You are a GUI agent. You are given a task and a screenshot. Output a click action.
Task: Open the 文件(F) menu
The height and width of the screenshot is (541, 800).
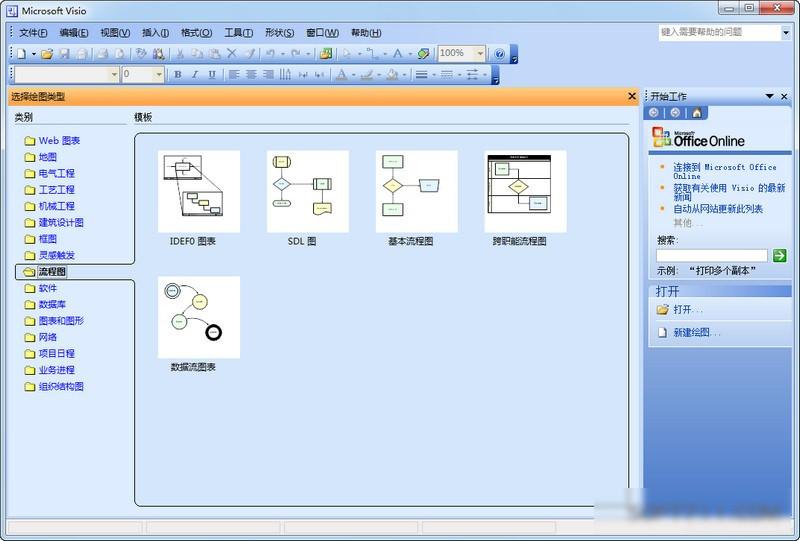pyautogui.click(x=33, y=33)
